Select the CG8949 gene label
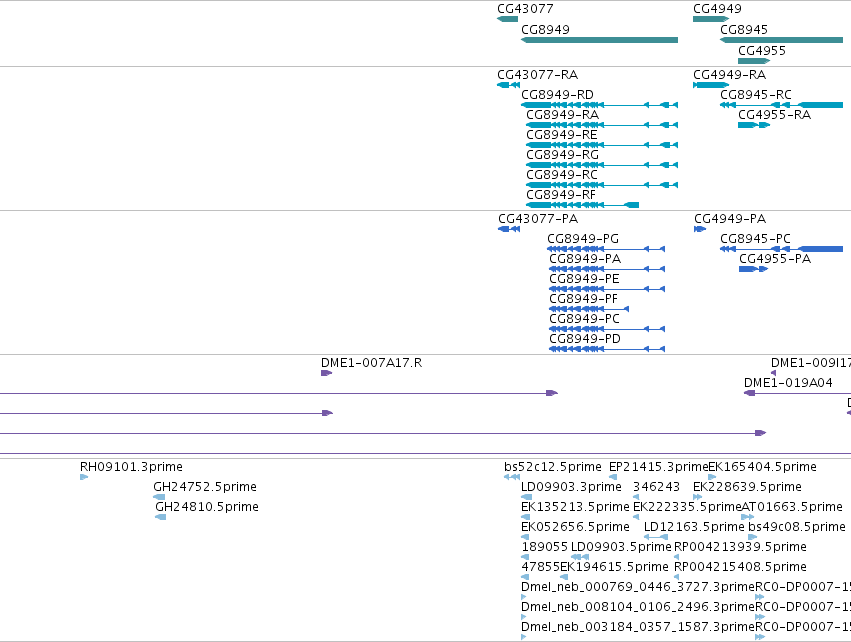 pyautogui.click(x=545, y=30)
